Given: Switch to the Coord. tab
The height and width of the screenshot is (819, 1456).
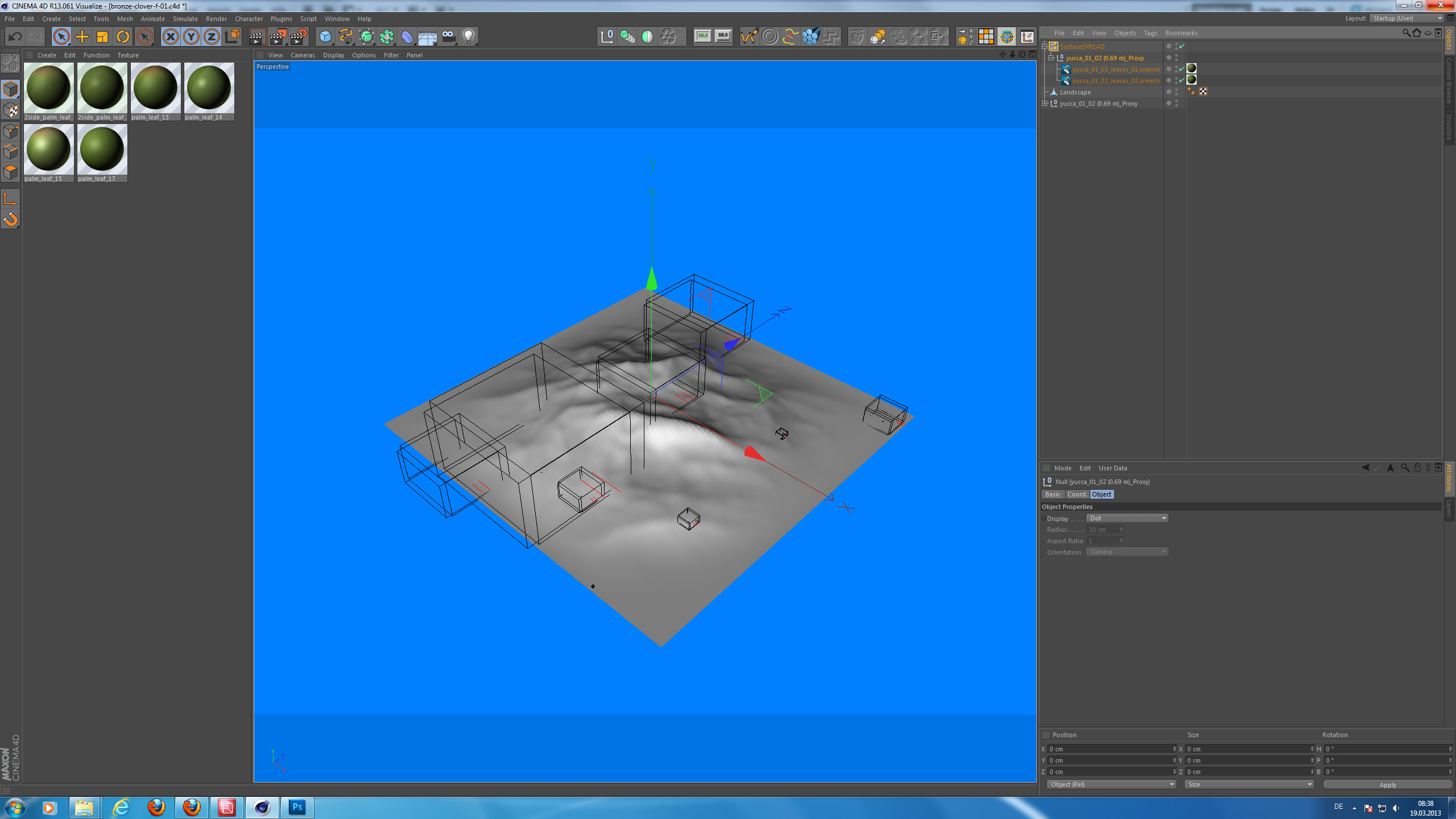Looking at the screenshot, I should pos(1077,494).
